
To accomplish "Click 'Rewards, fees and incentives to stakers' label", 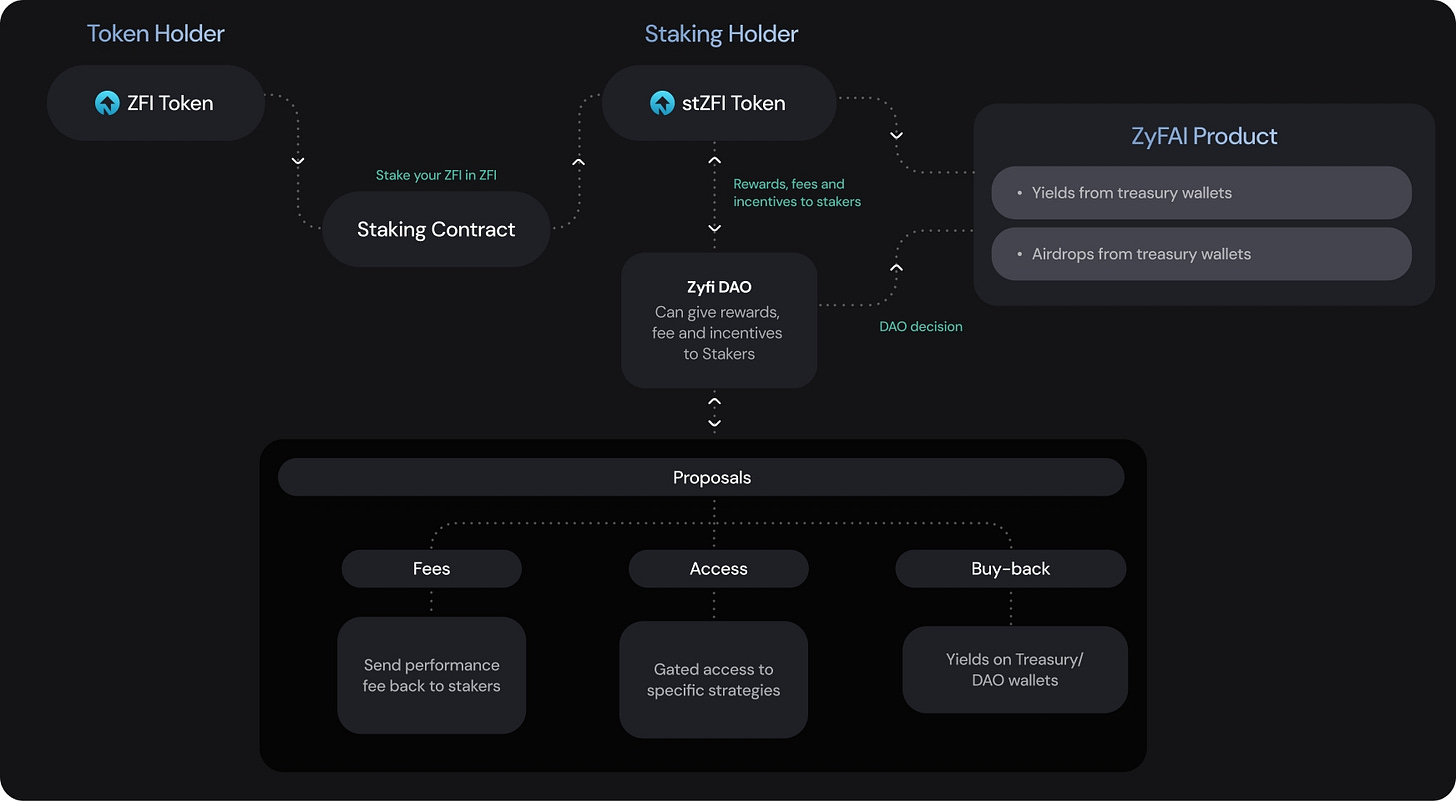I will coord(797,193).
